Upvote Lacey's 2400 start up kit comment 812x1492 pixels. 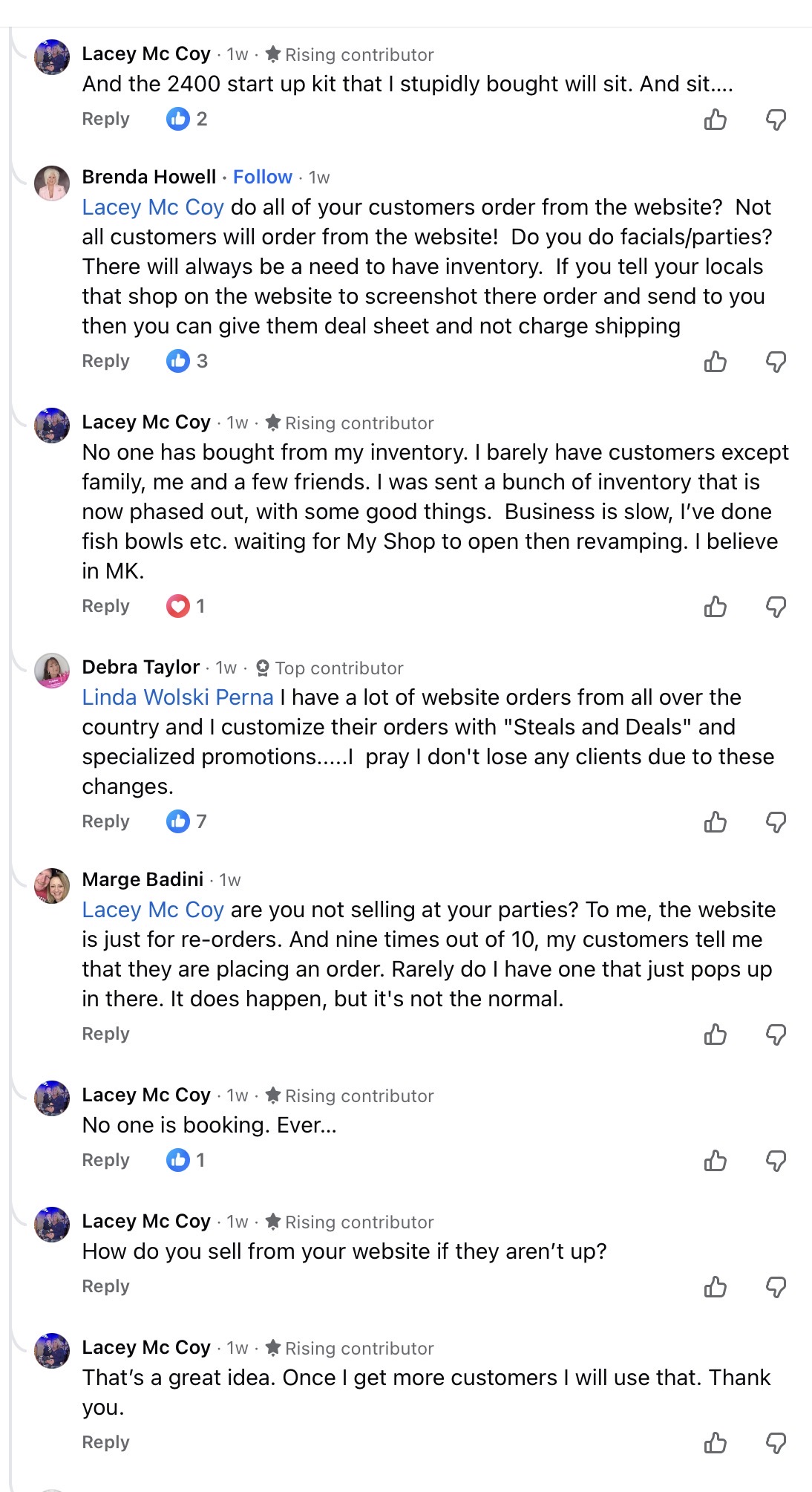tap(715, 120)
